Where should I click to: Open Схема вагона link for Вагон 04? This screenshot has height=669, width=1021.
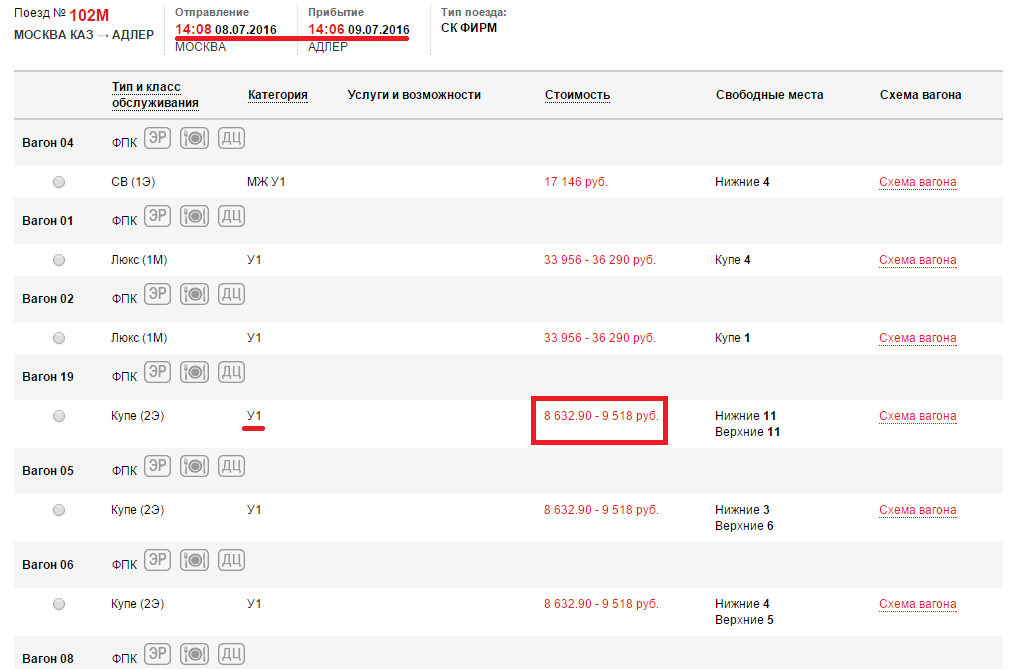[x=917, y=182]
